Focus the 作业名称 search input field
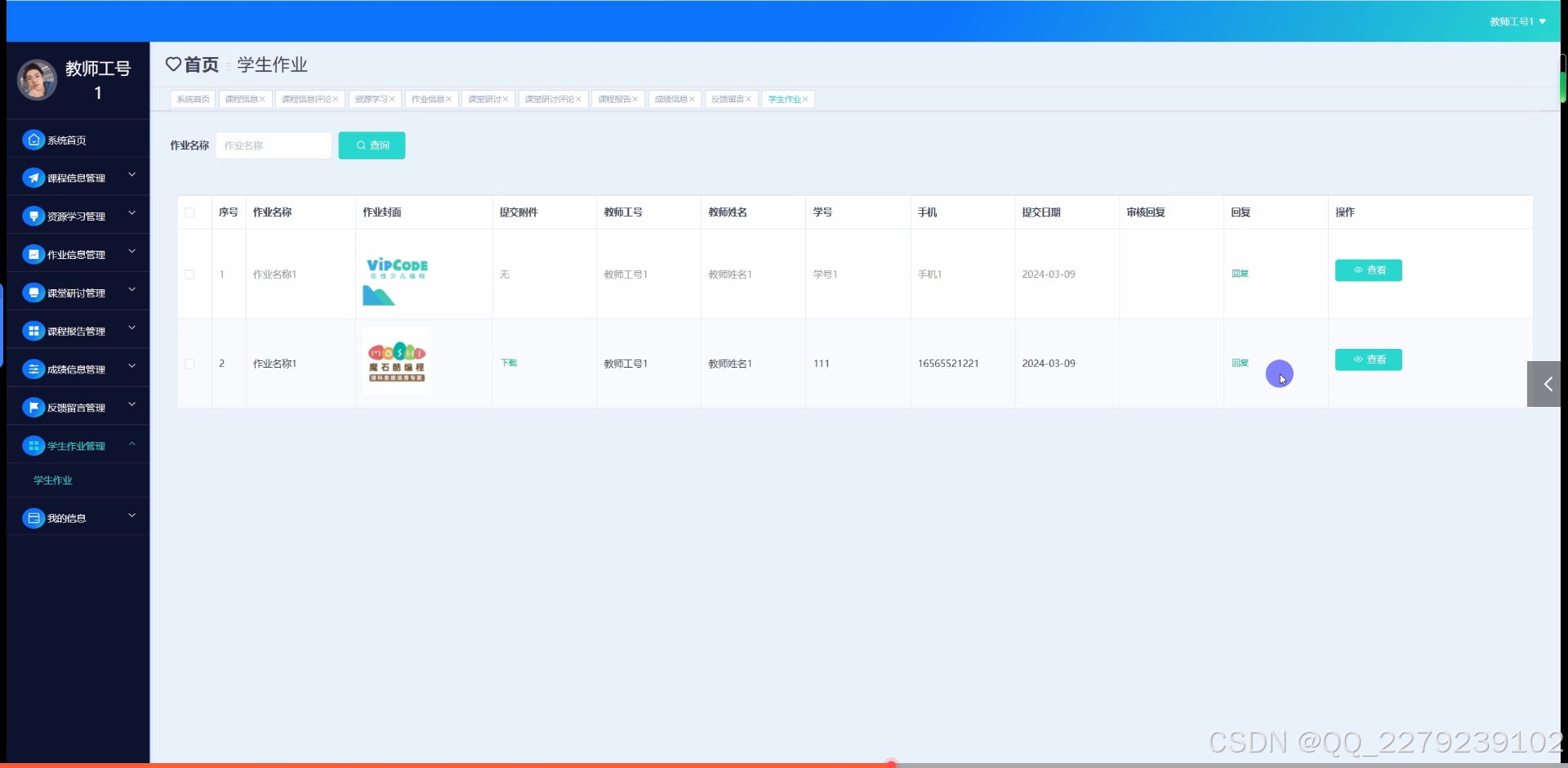This screenshot has height=768, width=1568. point(274,145)
